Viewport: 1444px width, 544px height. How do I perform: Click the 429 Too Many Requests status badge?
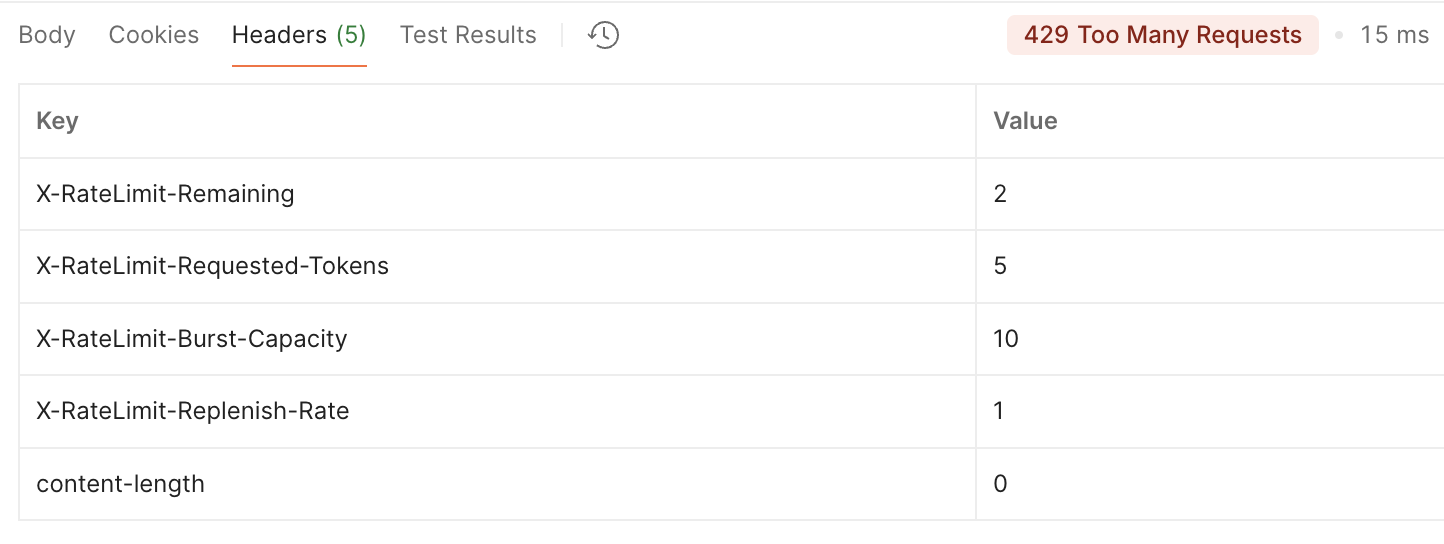pos(1163,35)
